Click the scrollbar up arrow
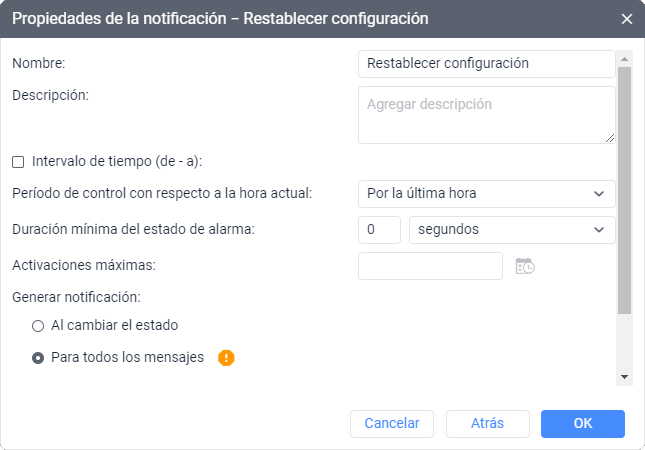Image resolution: width=645 pixels, height=450 pixels. point(624,59)
